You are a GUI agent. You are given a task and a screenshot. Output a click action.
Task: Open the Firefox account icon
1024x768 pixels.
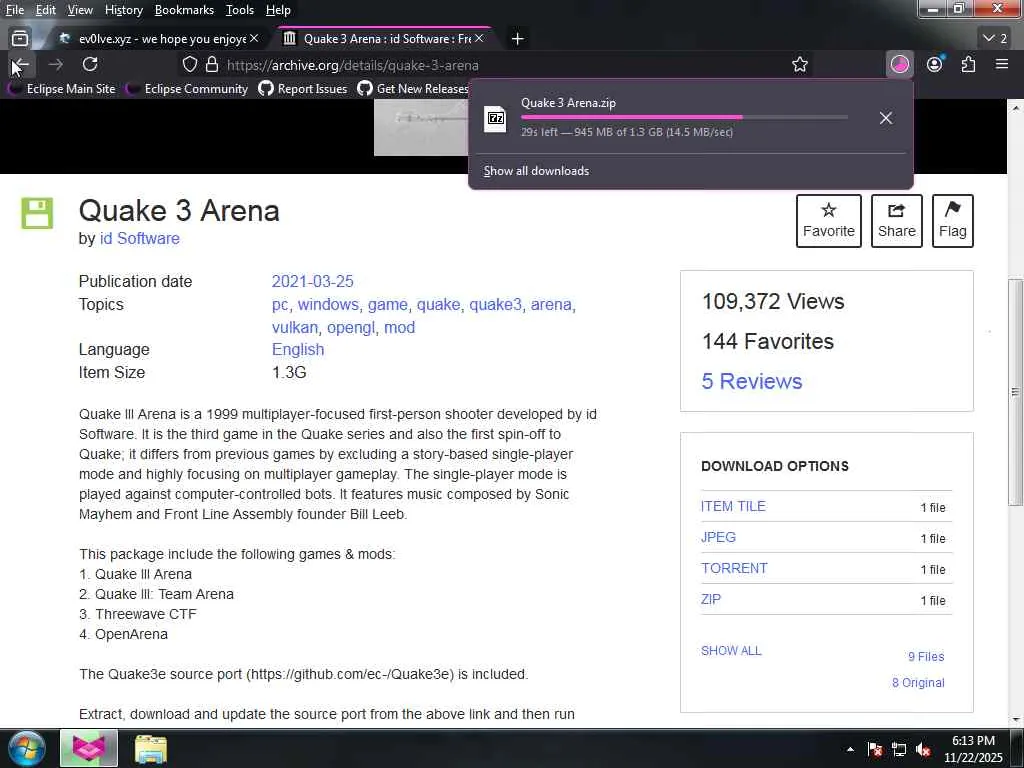935,65
